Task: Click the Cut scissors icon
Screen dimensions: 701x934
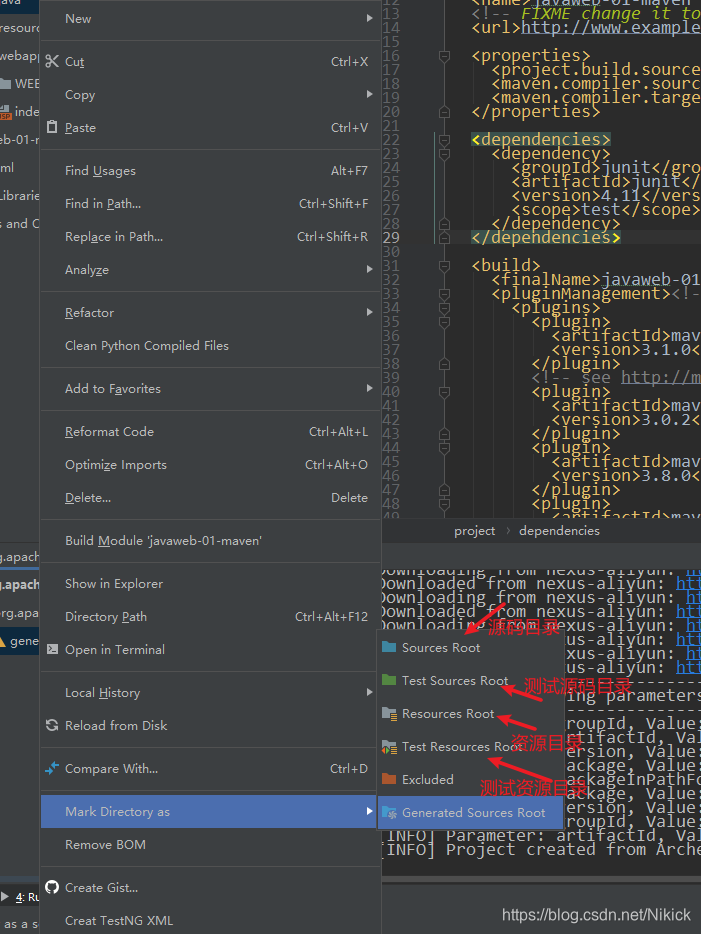Action: tap(52, 61)
